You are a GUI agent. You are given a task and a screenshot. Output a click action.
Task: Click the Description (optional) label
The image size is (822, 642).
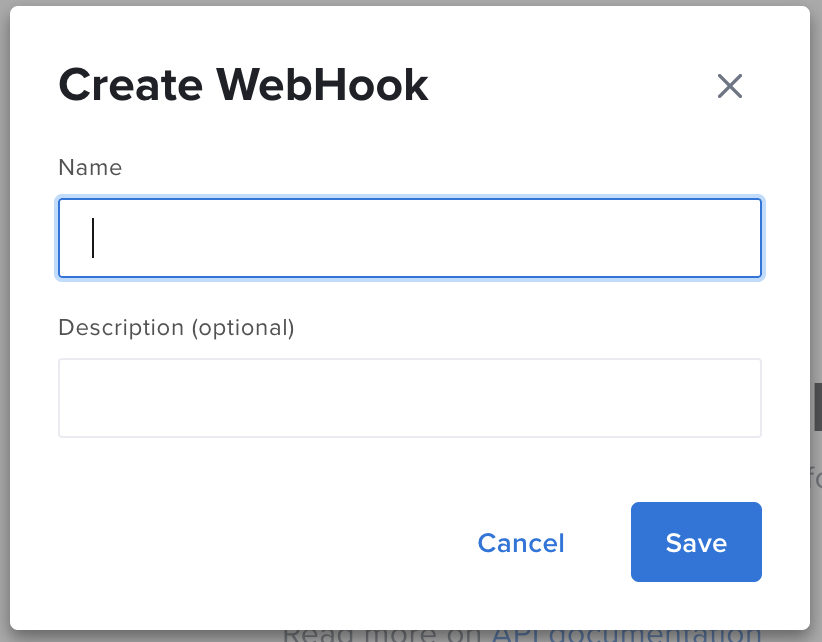(176, 327)
